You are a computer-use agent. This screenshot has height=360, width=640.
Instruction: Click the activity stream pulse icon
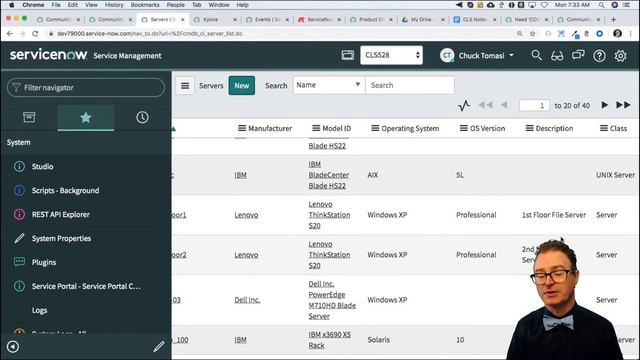(464, 106)
